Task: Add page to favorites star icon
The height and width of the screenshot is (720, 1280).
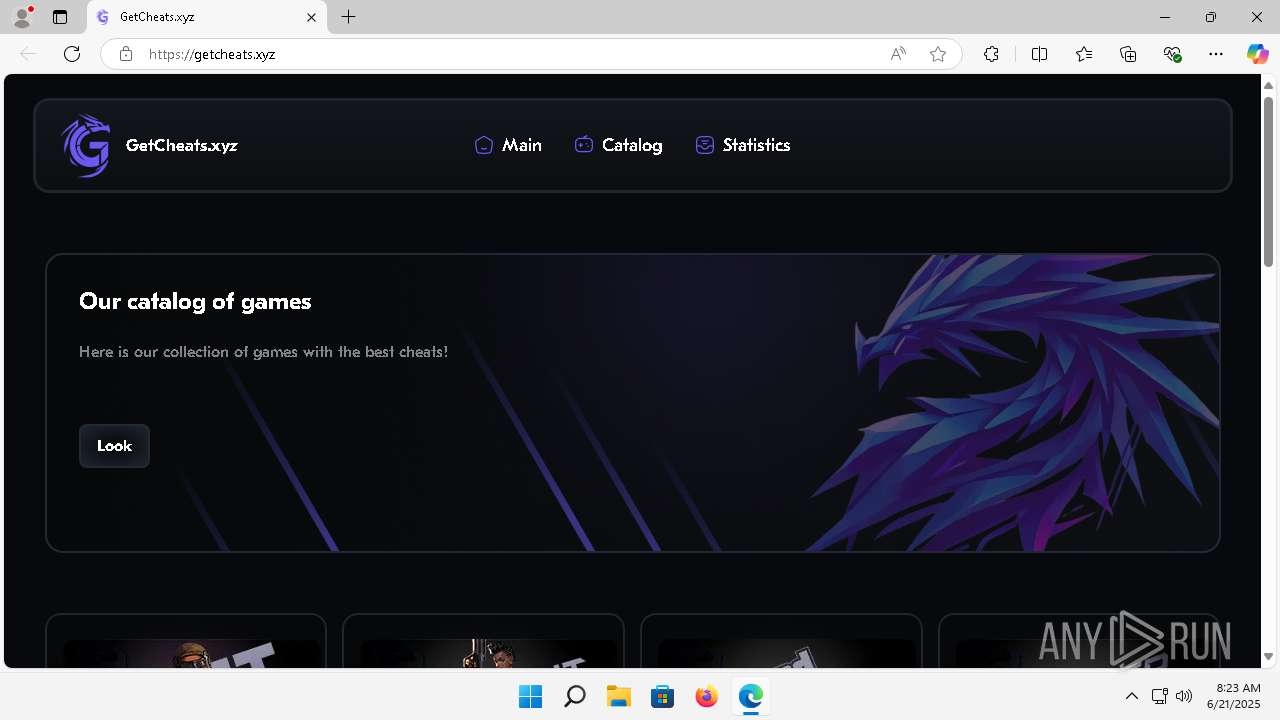Action: pos(938,54)
